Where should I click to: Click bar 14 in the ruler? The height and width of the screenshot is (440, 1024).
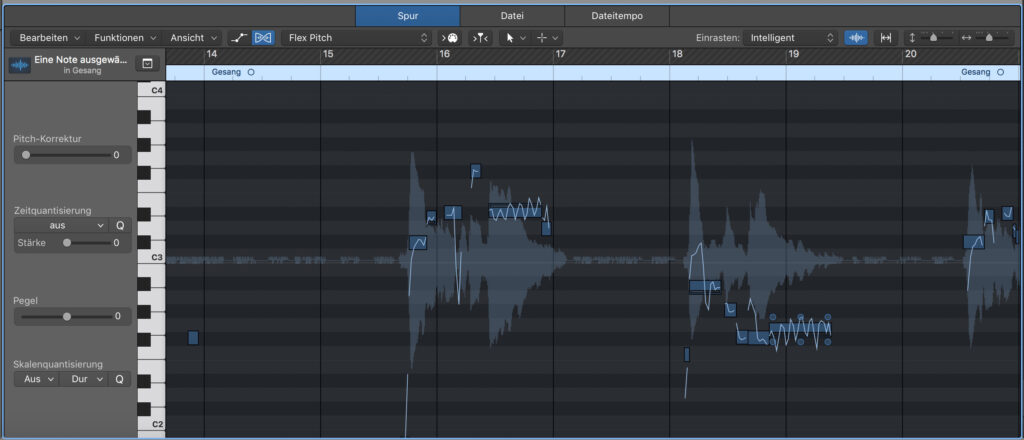212,54
